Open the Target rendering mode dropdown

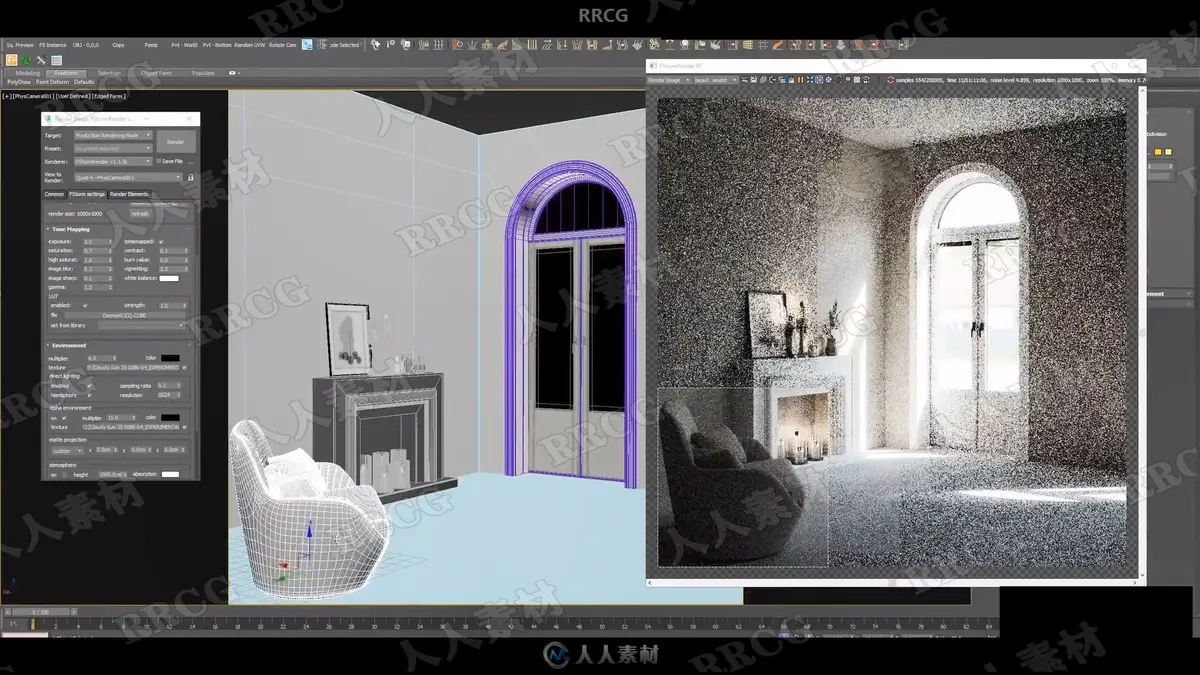coord(113,135)
